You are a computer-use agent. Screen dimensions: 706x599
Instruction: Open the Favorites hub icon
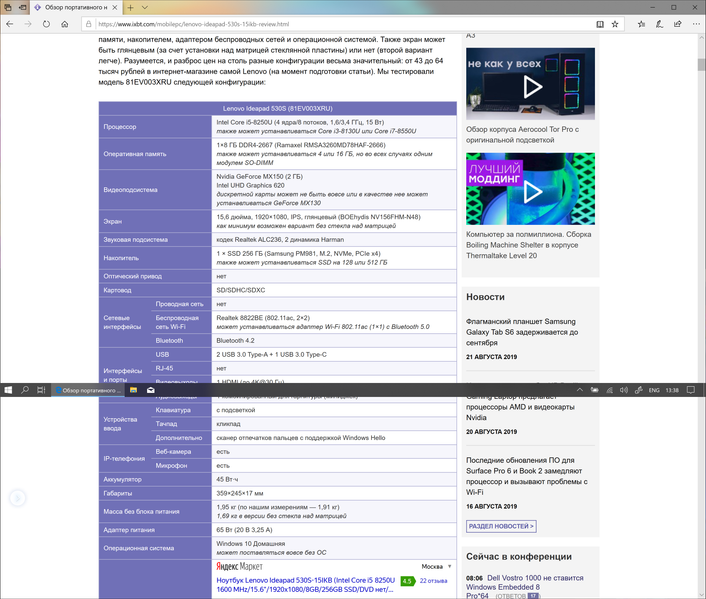641,24
